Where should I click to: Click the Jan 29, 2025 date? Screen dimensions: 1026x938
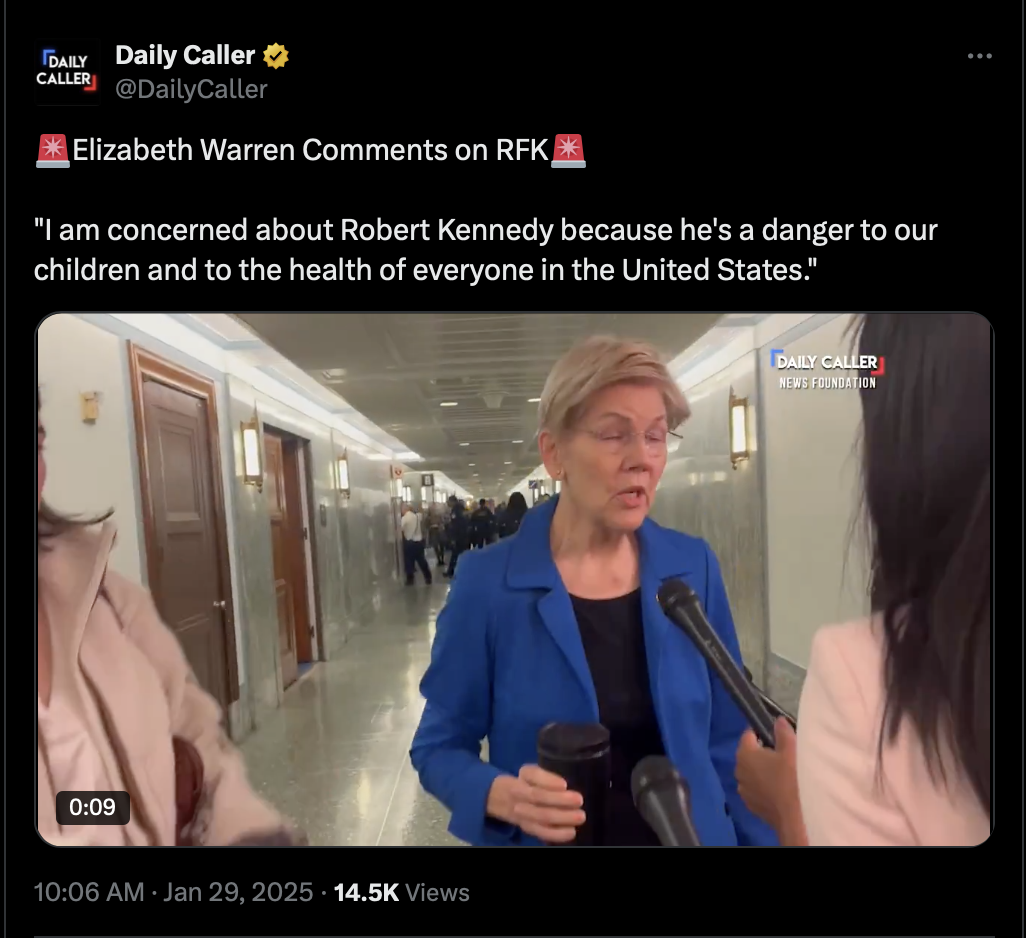(x=238, y=892)
